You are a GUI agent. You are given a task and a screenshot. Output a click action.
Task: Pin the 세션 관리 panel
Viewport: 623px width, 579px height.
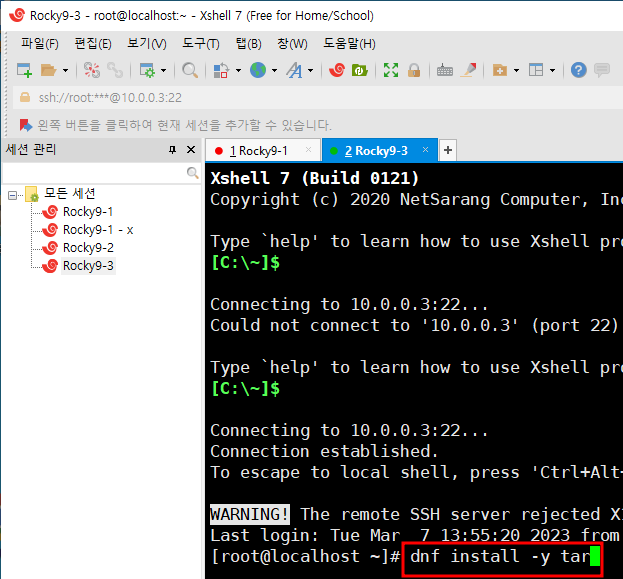point(172,150)
